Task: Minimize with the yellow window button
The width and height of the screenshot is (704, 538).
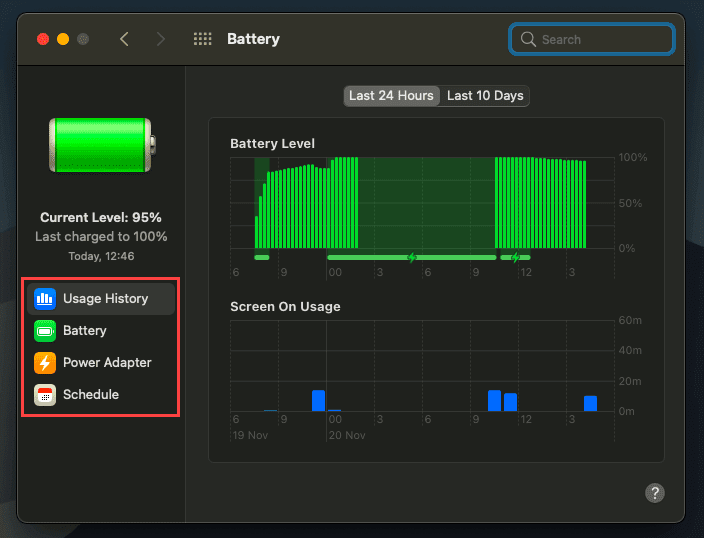Action: [63, 39]
